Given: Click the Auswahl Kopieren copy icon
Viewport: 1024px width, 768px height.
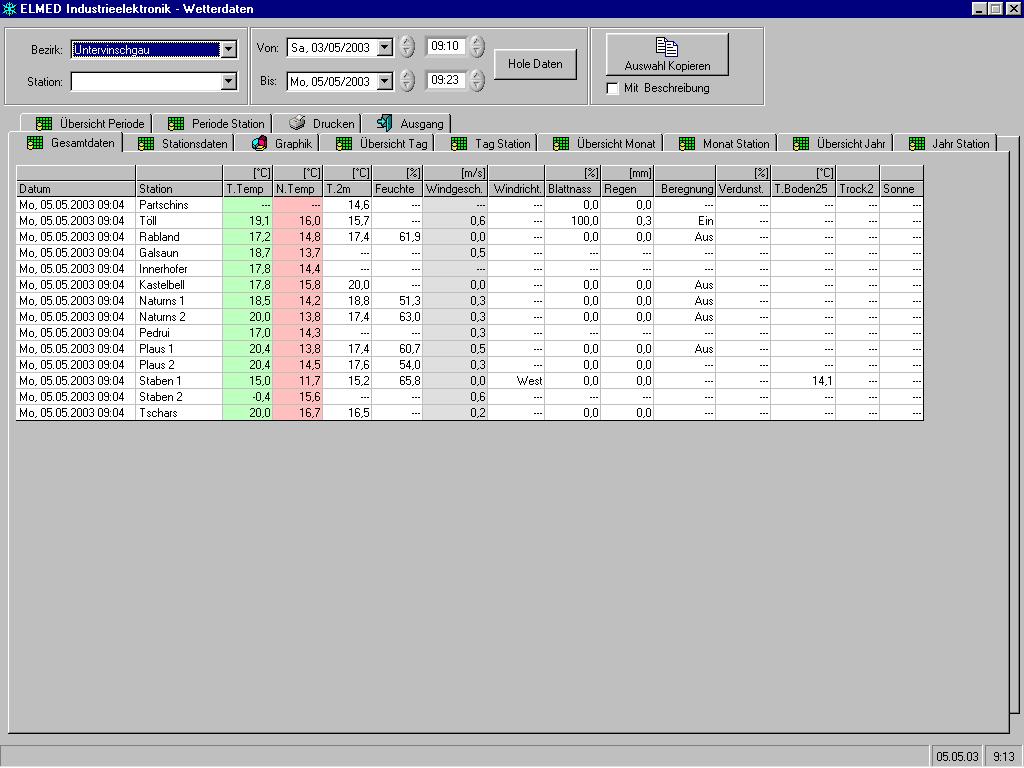Looking at the screenshot, I should click(667, 47).
